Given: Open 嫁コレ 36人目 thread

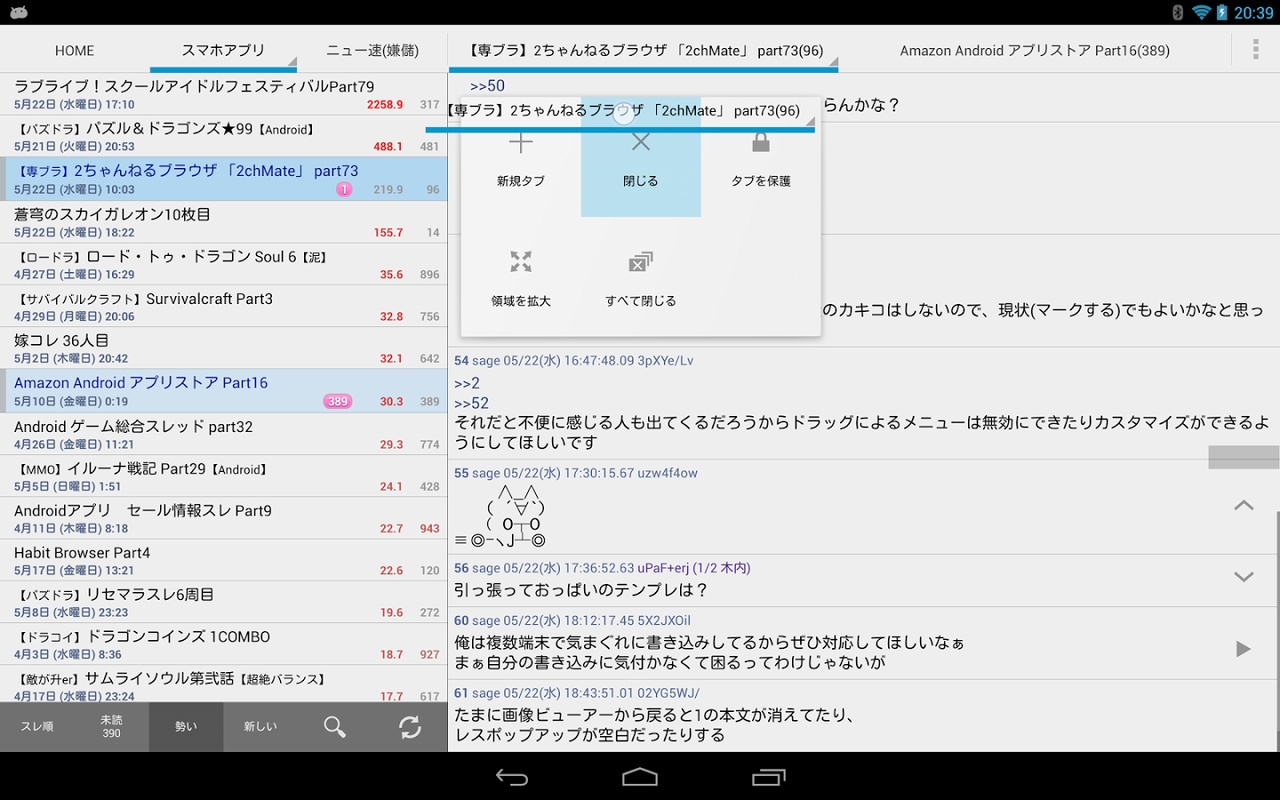Looking at the screenshot, I should 223,348.
